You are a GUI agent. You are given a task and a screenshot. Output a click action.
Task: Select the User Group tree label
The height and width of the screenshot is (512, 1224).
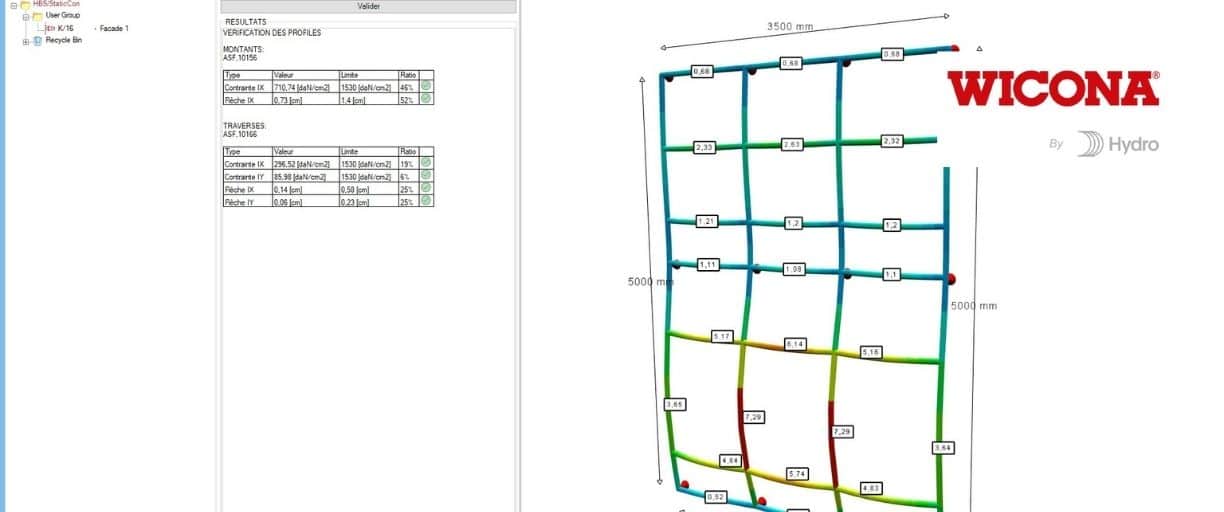(62, 16)
